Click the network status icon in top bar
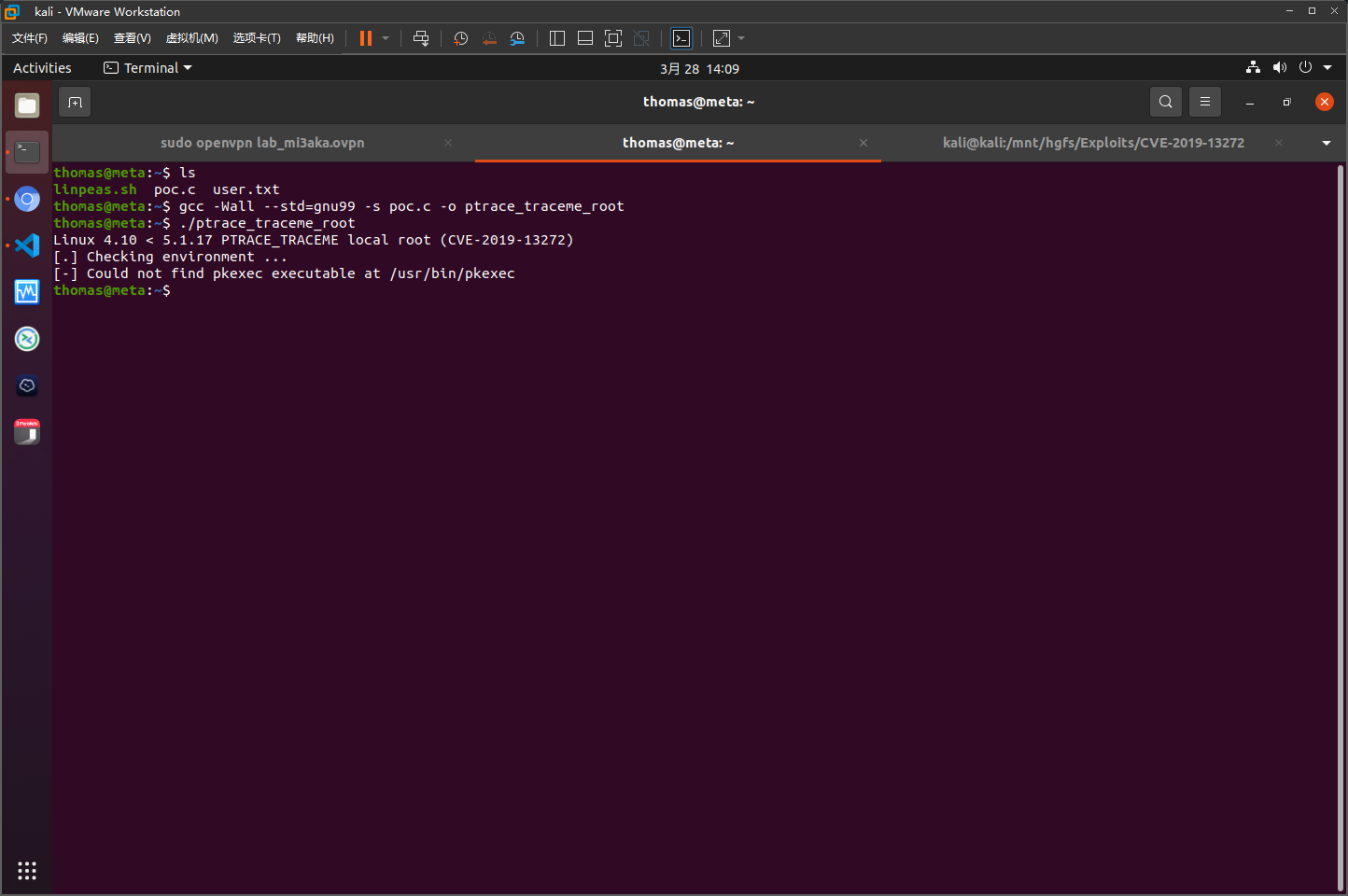1348x896 pixels. (1253, 67)
